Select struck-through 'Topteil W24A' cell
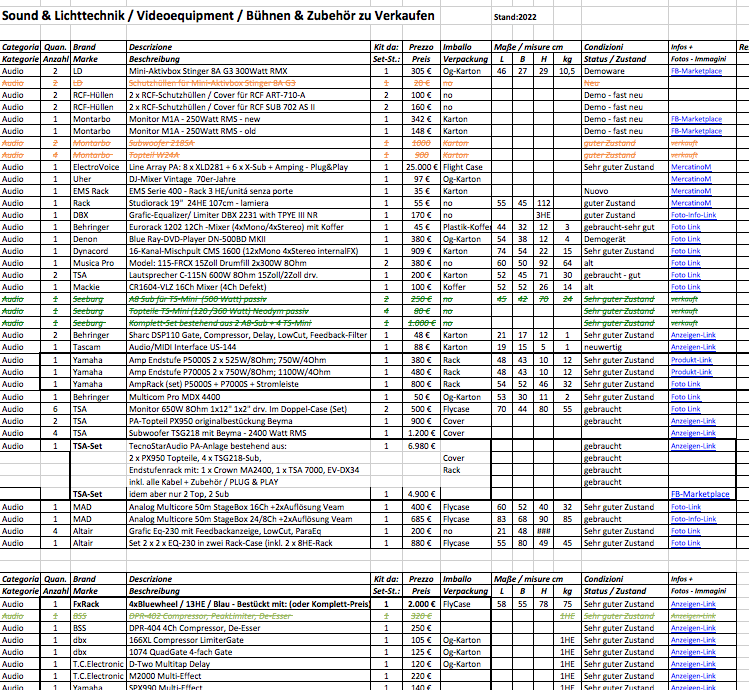The width and height of the screenshot is (749, 690). (248, 155)
